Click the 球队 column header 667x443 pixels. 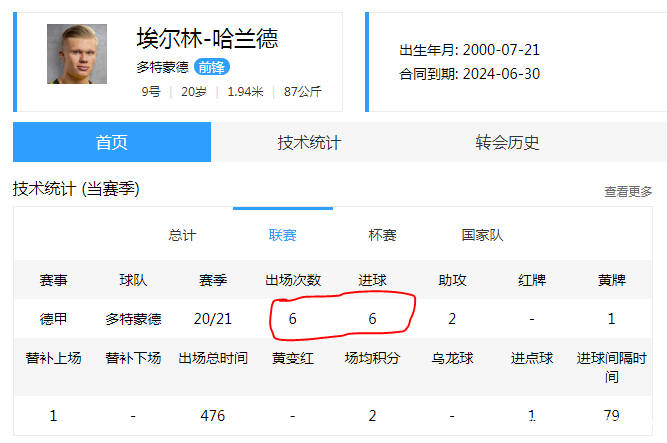point(133,280)
